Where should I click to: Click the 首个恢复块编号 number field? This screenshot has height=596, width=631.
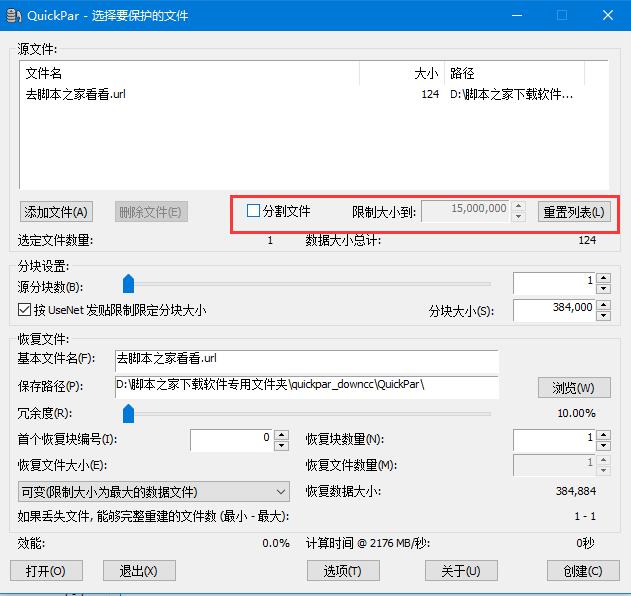(232, 440)
